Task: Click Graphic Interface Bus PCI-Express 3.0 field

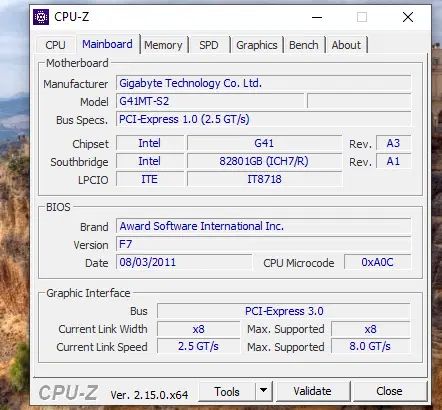Action: (x=284, y=311)
